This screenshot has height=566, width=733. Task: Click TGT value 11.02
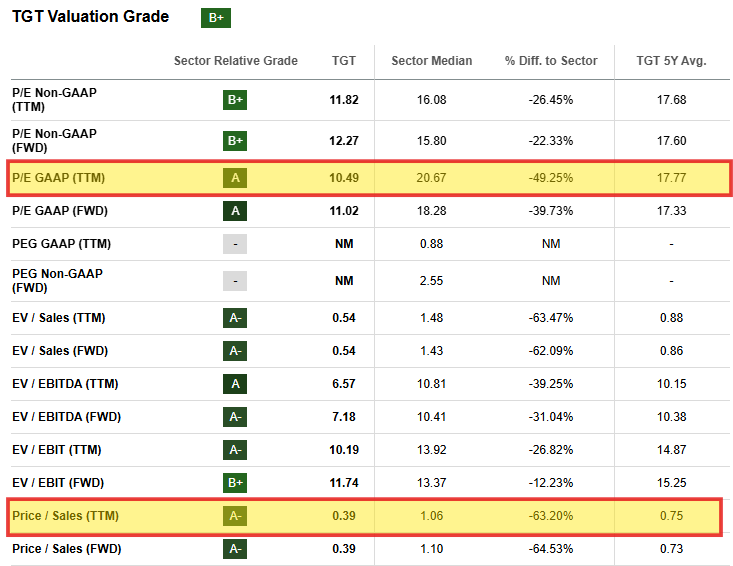pyautogui.click(x=344, y=211)
